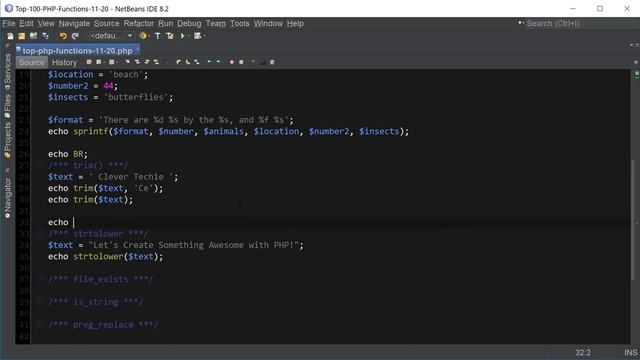Screen dimensions: 640x360
Task: Click the Last Edit editor toolbar icon
Action: (x=89, y=62)
